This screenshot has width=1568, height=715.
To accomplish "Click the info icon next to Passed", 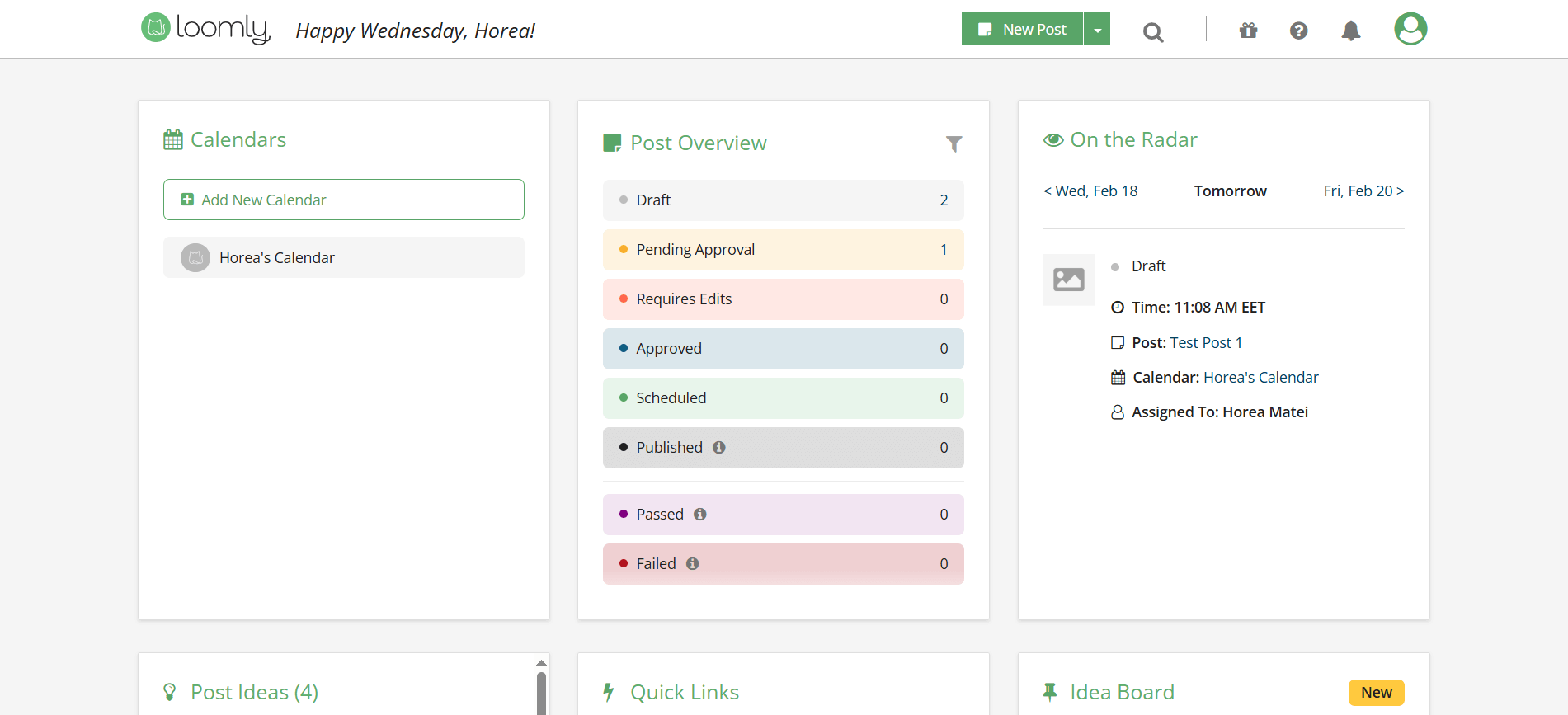I will click(700, 514).
